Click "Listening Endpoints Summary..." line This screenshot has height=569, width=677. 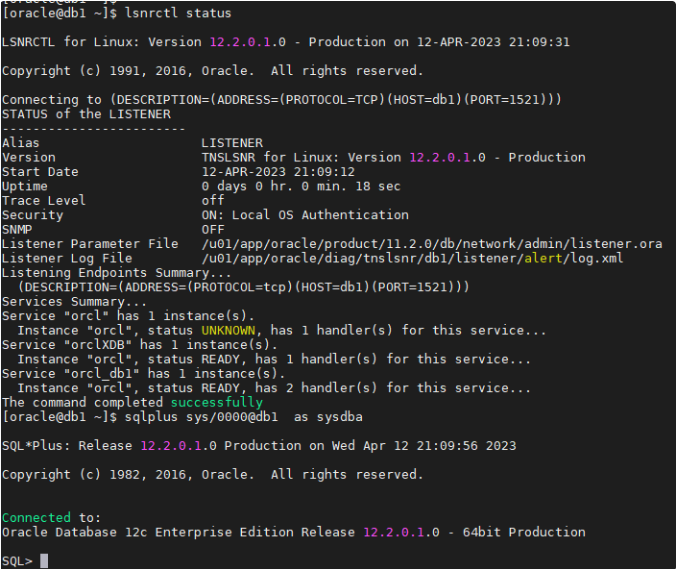pyautogui.click(x=117, y=273)
